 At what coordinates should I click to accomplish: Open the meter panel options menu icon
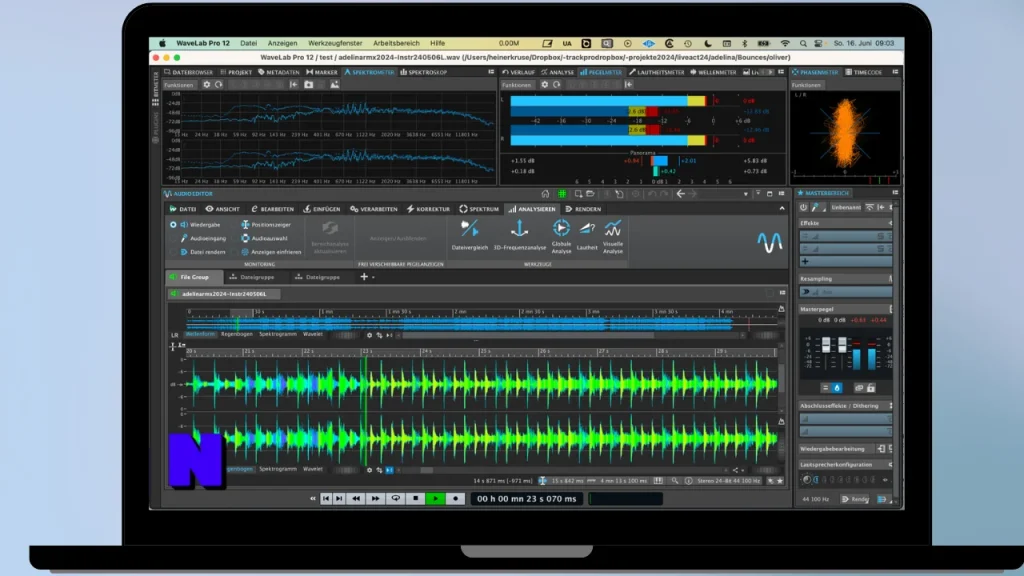[781, 72]
